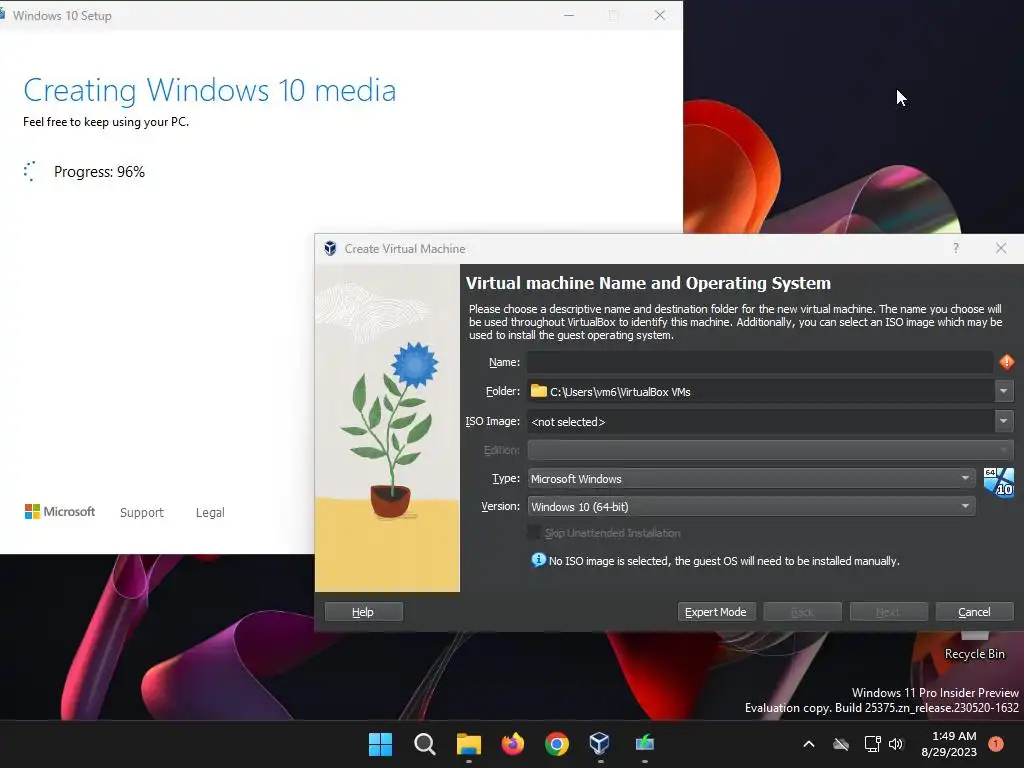Click the Next button
This screenshot has height=768, width=1024.
pyautogui.click(x=888, y=612)
